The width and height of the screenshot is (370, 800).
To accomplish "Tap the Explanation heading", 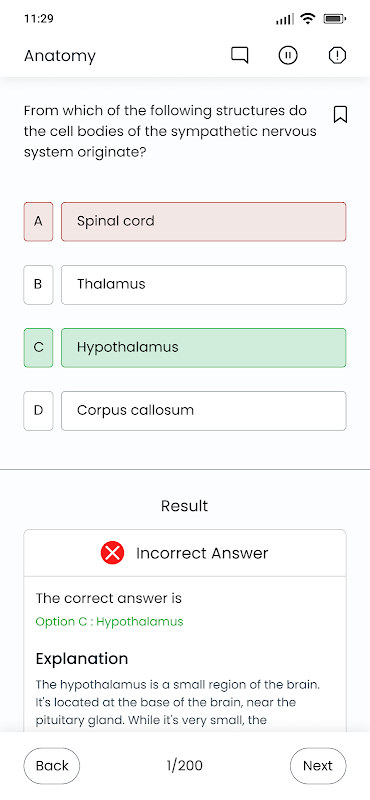I will pos(82,659).
